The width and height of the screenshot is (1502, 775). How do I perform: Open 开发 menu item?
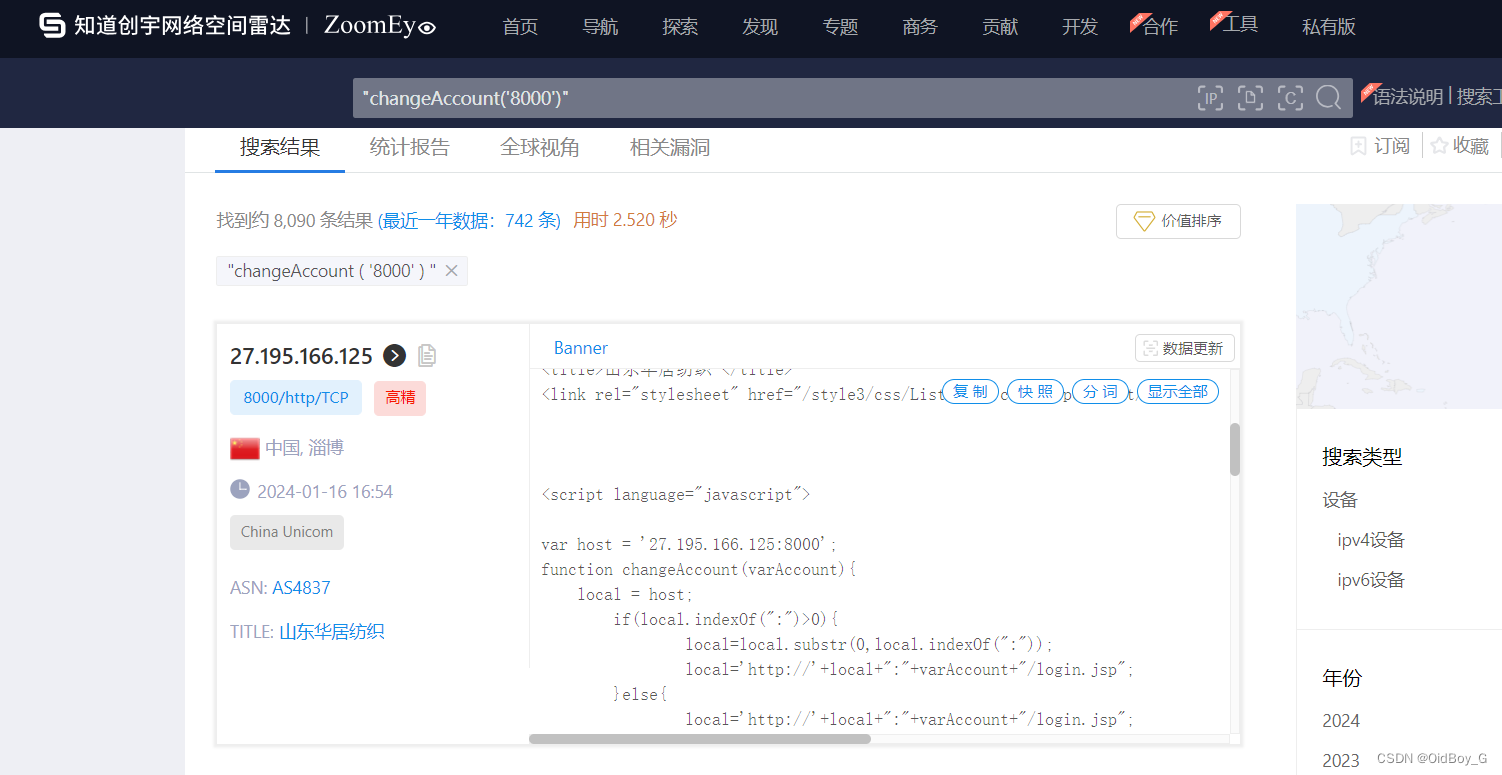click(x=1080, y=27)
